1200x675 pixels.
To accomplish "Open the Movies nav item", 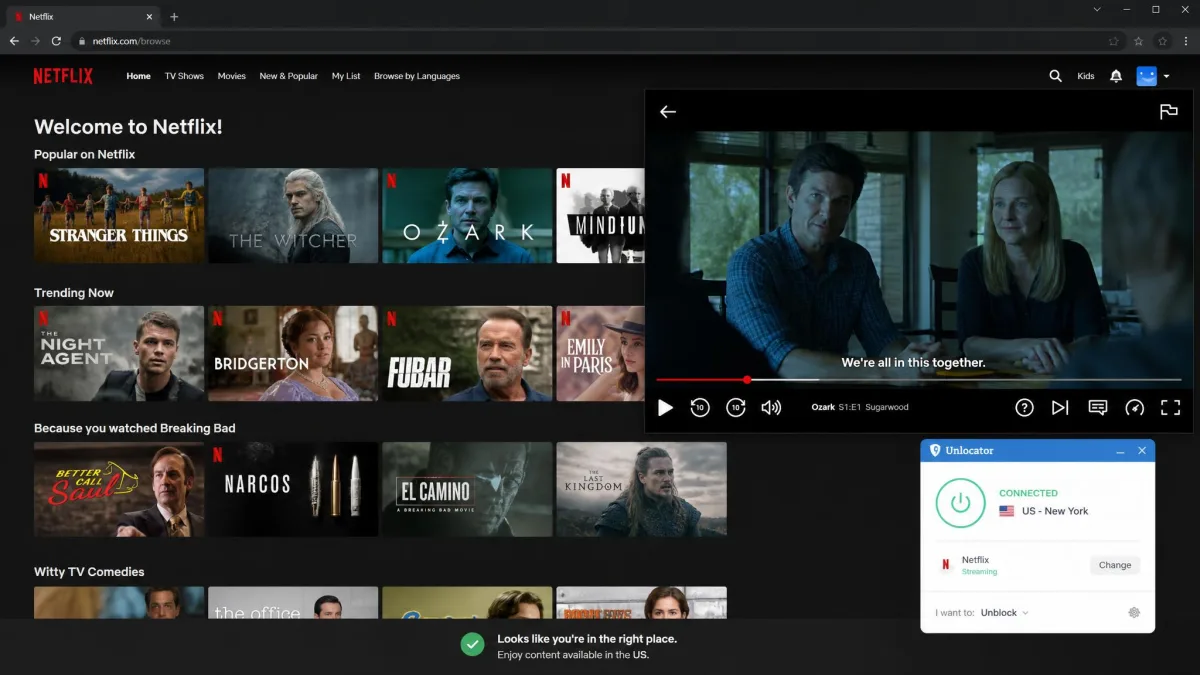I will pos(232,76).
